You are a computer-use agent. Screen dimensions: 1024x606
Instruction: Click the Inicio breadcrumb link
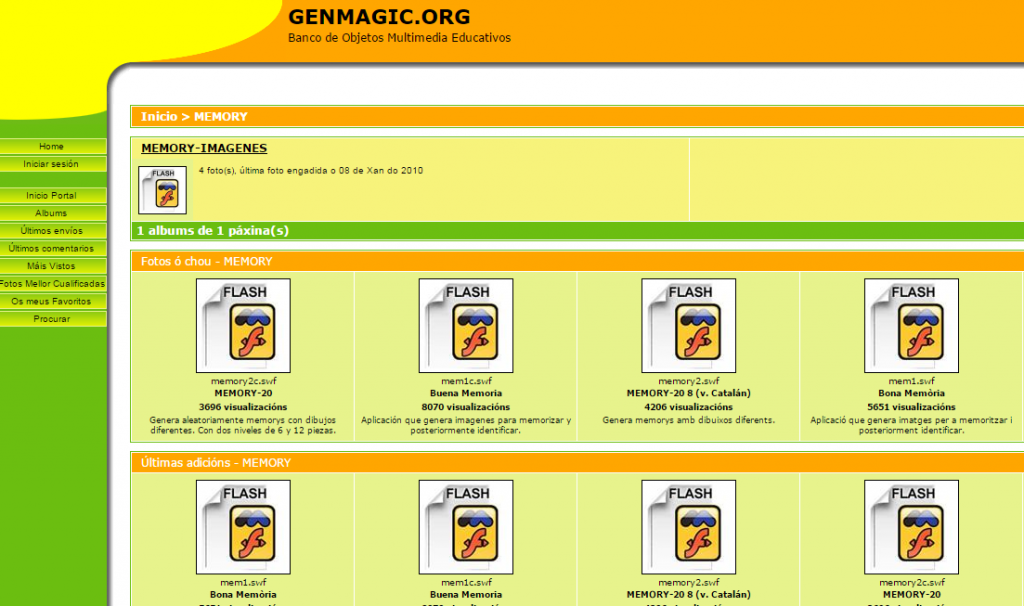(158, 117)
